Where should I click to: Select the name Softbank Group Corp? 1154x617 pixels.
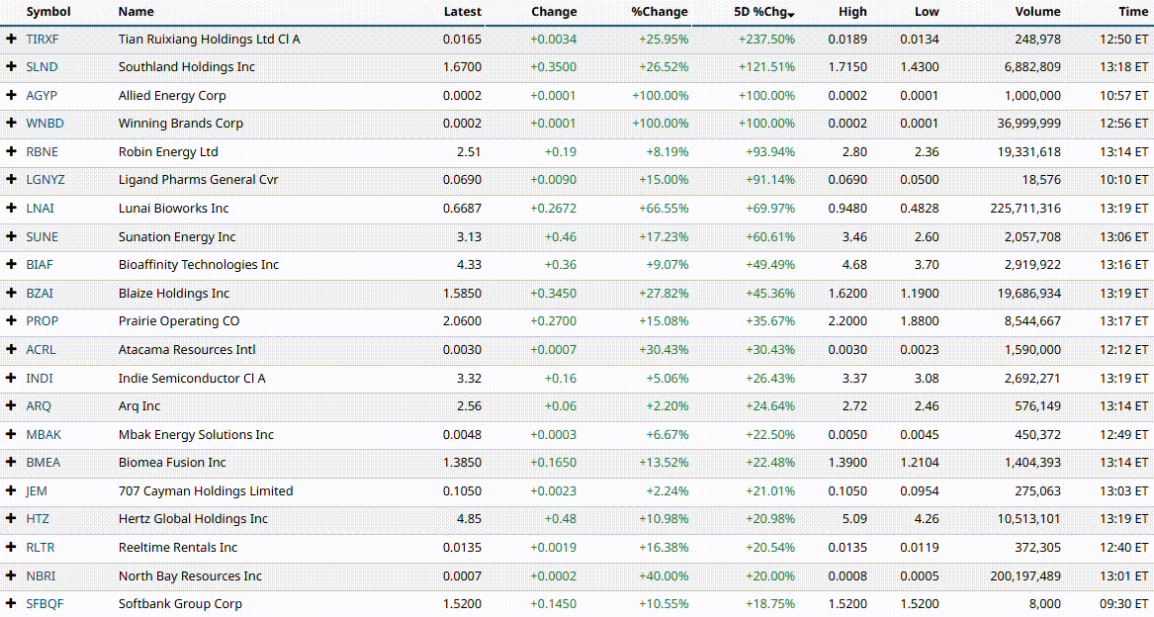[x=180, y=604]
